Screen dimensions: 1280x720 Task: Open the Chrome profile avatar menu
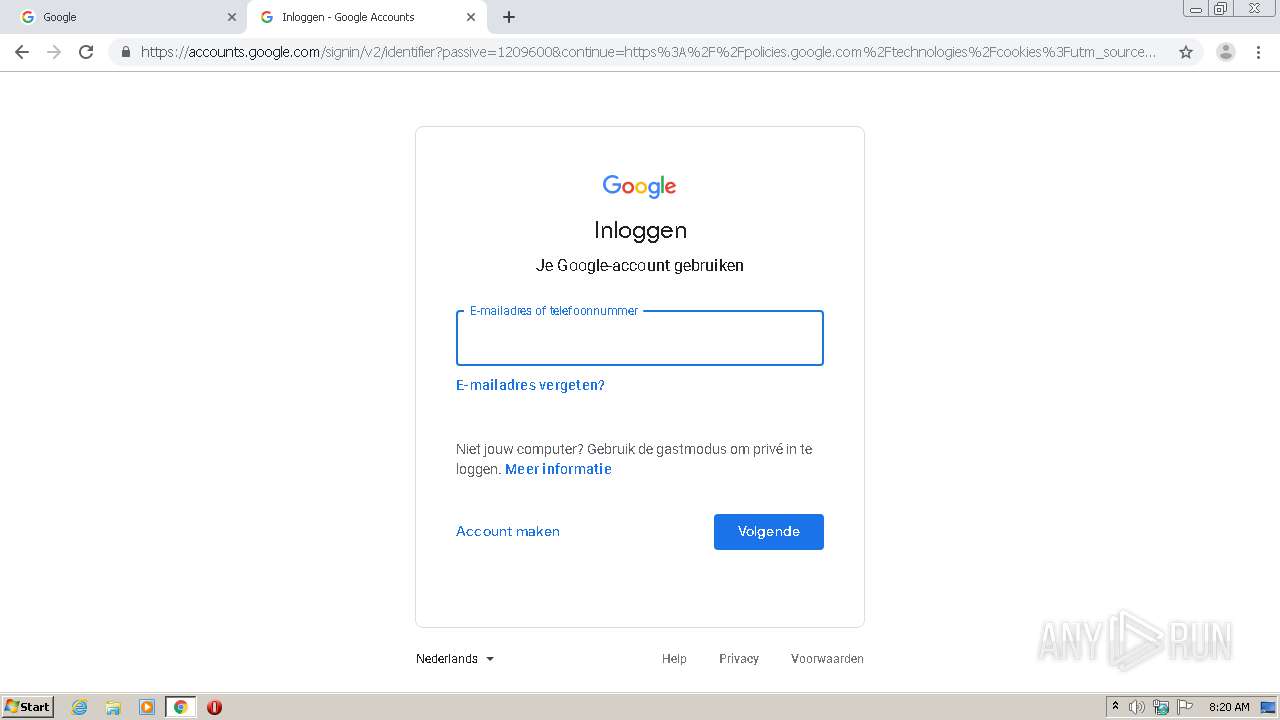click(1226, 52)
